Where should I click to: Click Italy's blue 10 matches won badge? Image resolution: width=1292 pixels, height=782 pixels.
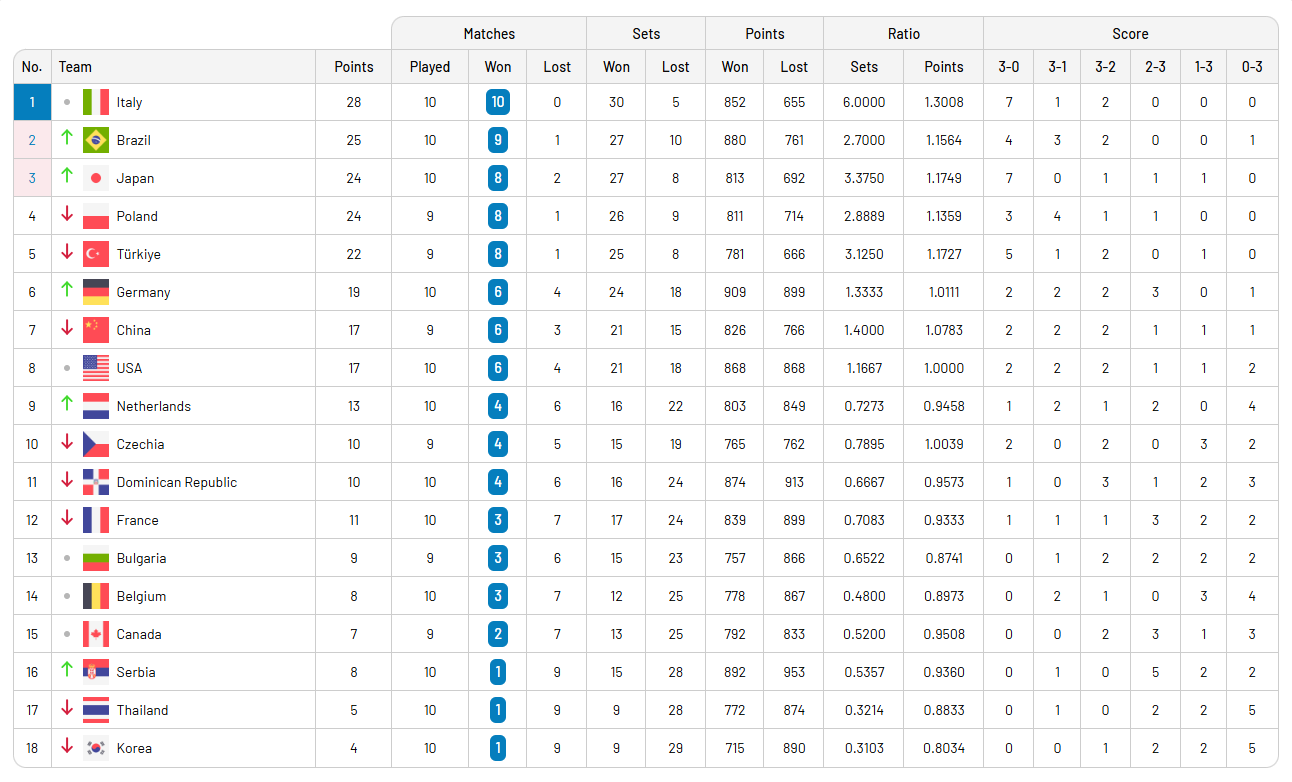pos(497,102)
